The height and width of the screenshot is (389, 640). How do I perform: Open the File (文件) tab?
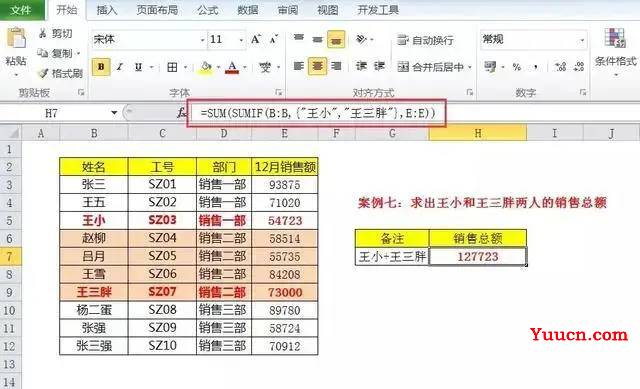[x=21, y=10]
